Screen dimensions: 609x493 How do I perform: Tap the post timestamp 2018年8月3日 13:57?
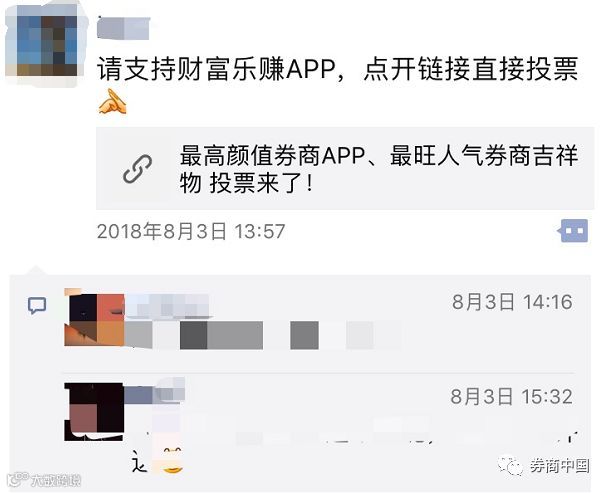(x=191, y=232)
